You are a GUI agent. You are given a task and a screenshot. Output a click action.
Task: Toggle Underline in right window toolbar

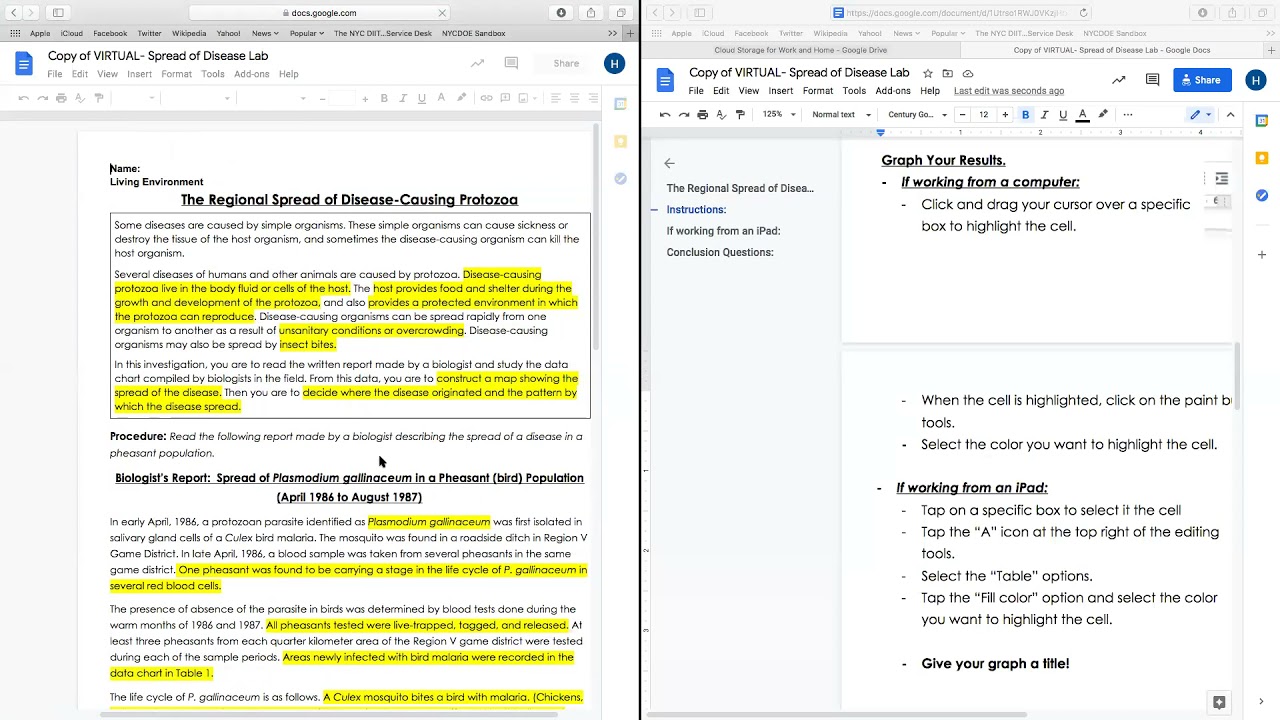click(1063, 115)
